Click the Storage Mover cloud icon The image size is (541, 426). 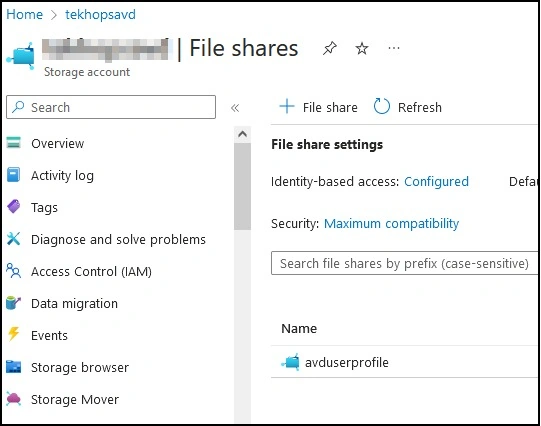click(14, 399)
